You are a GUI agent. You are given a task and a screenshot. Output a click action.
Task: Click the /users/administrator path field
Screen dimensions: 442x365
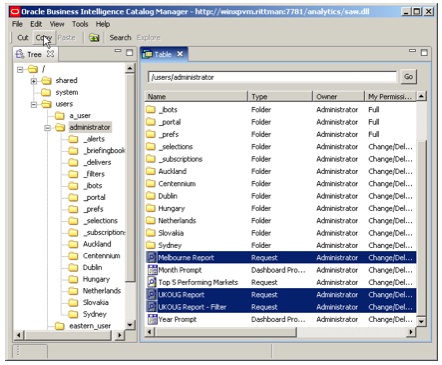[272, 77]
